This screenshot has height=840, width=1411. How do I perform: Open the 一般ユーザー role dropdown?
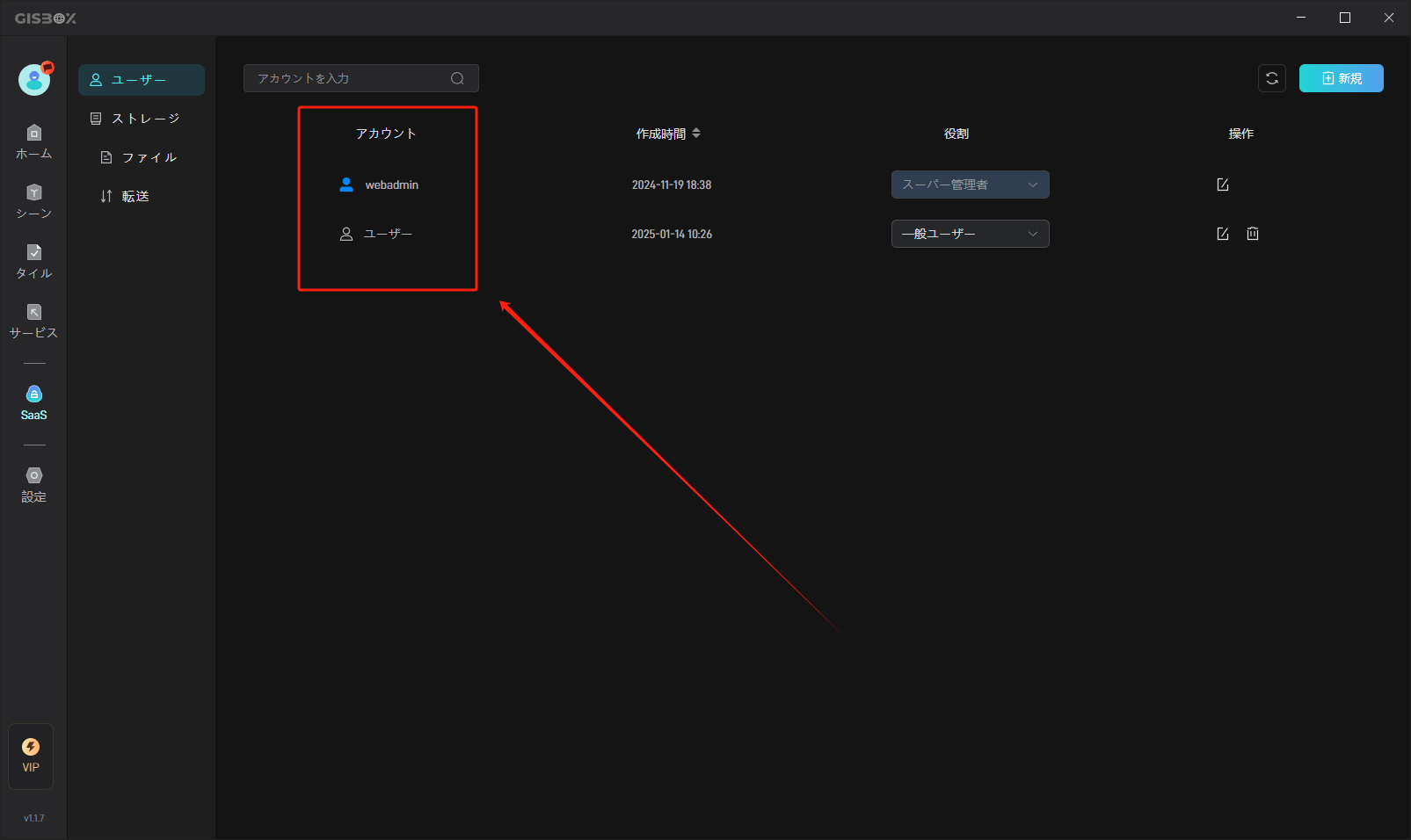point(971,234)
